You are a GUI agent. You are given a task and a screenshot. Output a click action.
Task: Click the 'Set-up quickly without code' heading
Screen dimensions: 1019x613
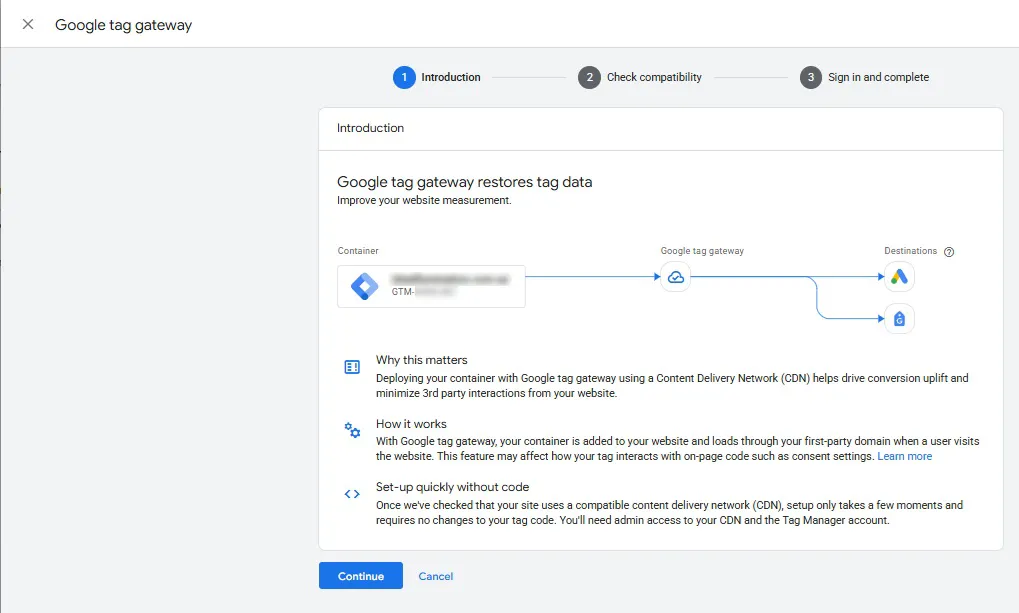(452, 487)
